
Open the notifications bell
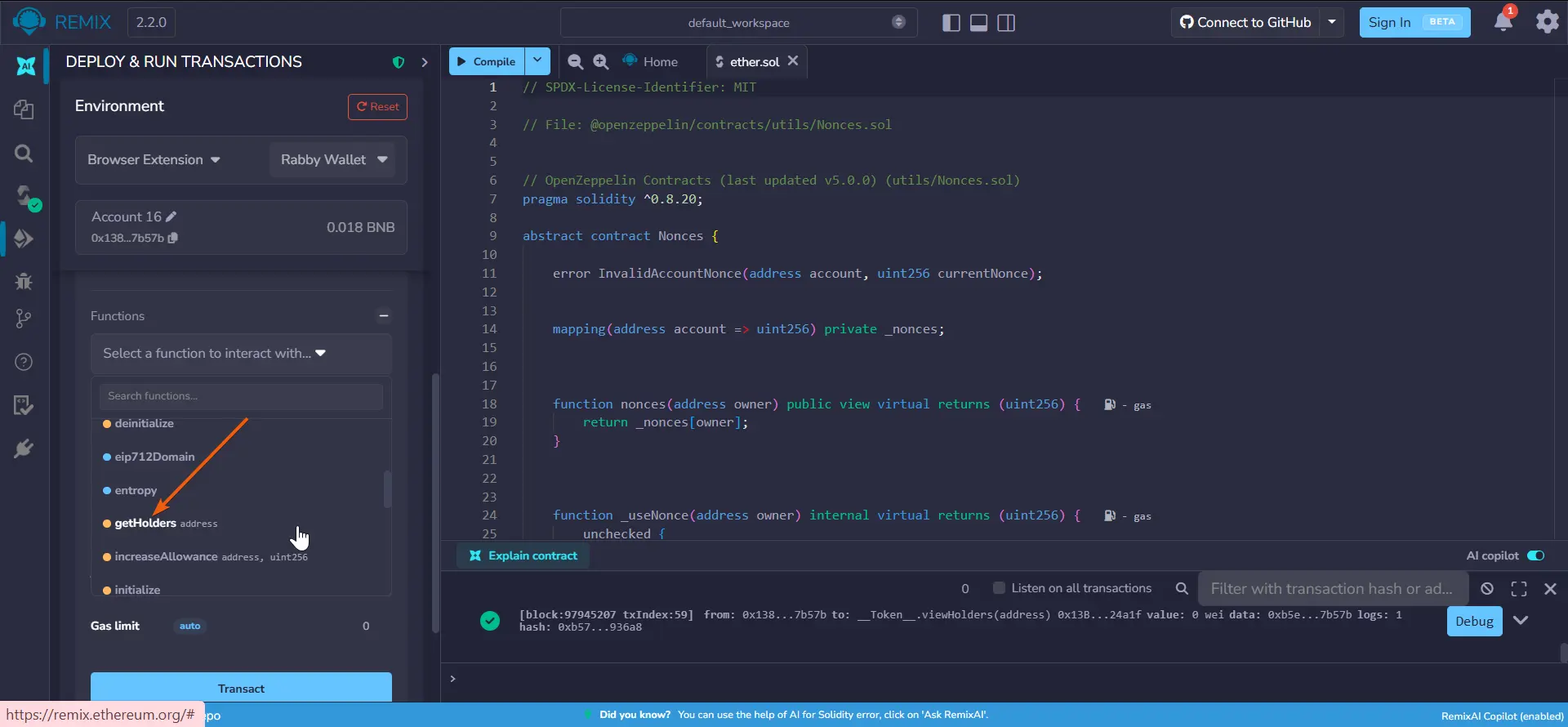pos(1503,22)
